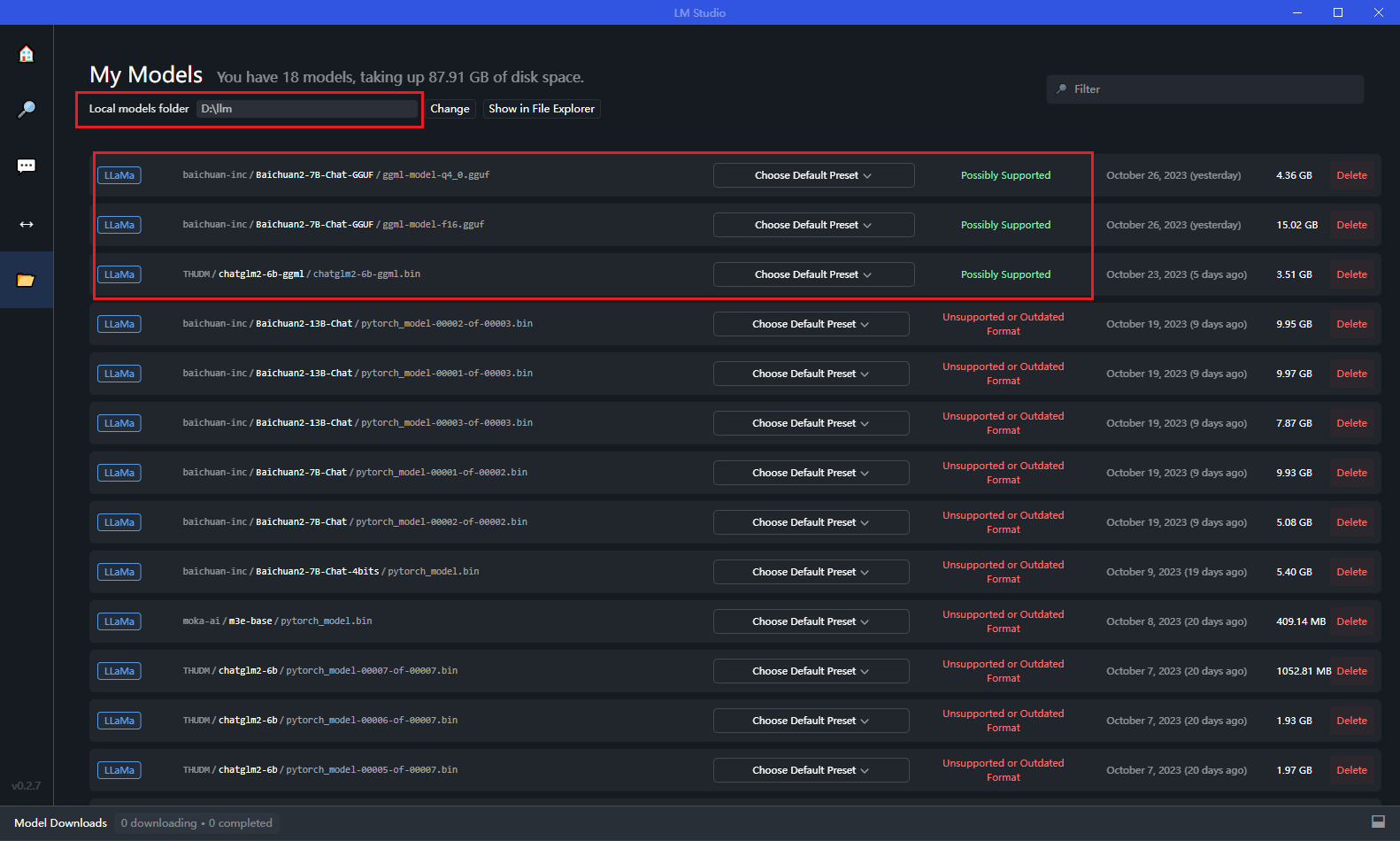
Task: Select chatglm2-6b-ggml.bin file name
Action: coord(366,274)
